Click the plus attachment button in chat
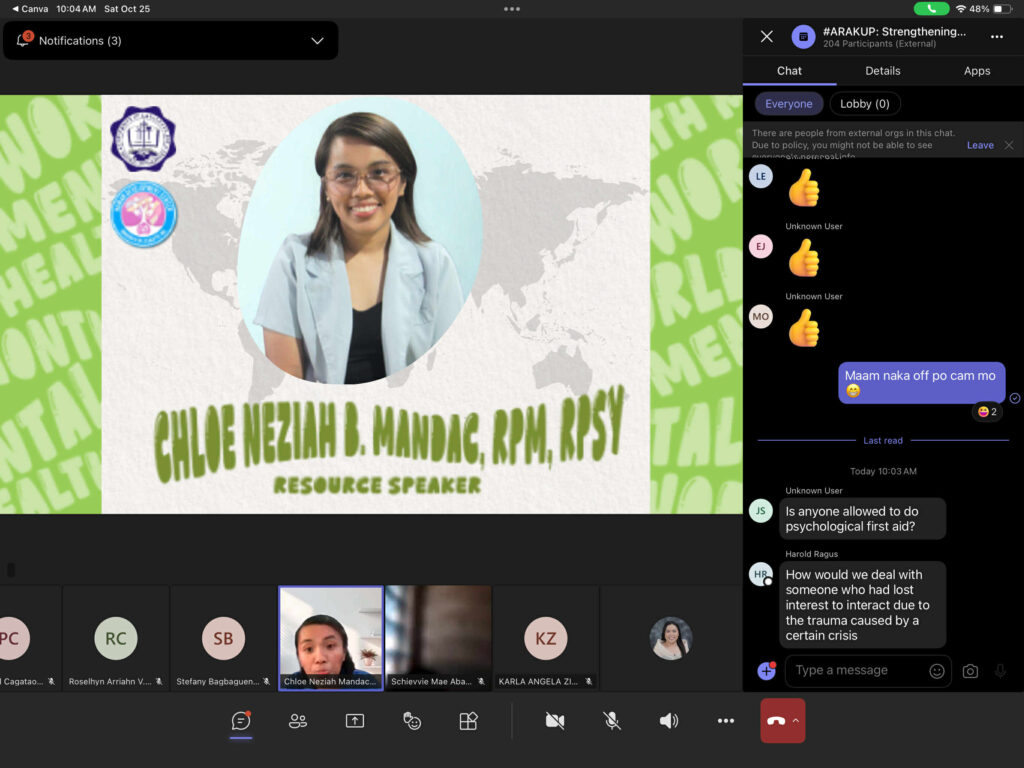 (766, 671)
